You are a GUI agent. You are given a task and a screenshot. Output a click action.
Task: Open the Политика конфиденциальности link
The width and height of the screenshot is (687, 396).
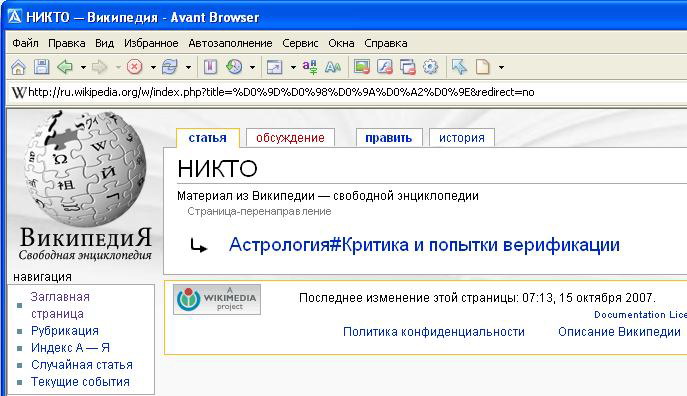(x=434, y=332)
